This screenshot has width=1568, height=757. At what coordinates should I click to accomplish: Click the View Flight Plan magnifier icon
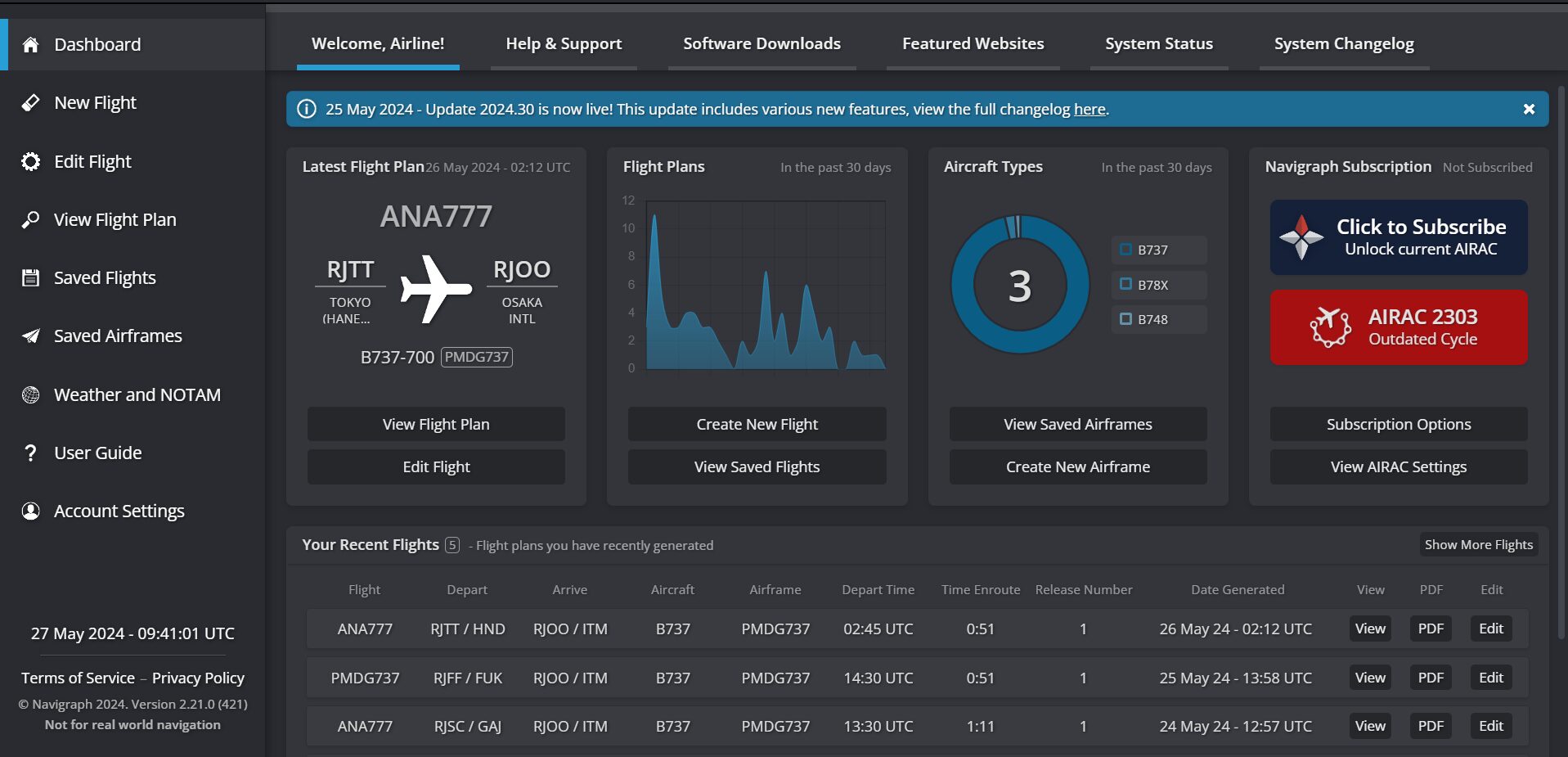30,220
